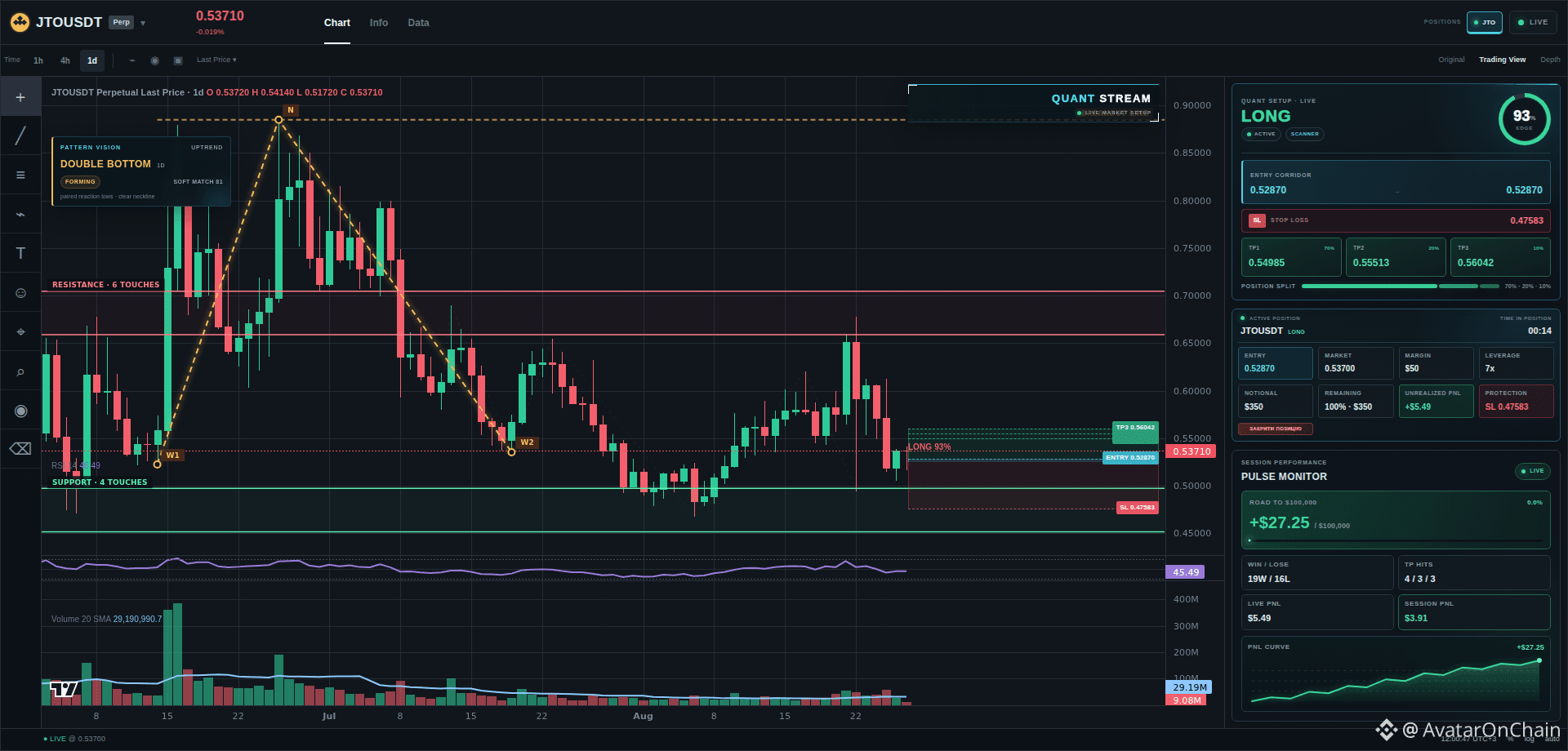The width and height of the screenshot is (1568, 751).
Task: Click the current price 0.53710 axis label
Action: point(1192,451)
